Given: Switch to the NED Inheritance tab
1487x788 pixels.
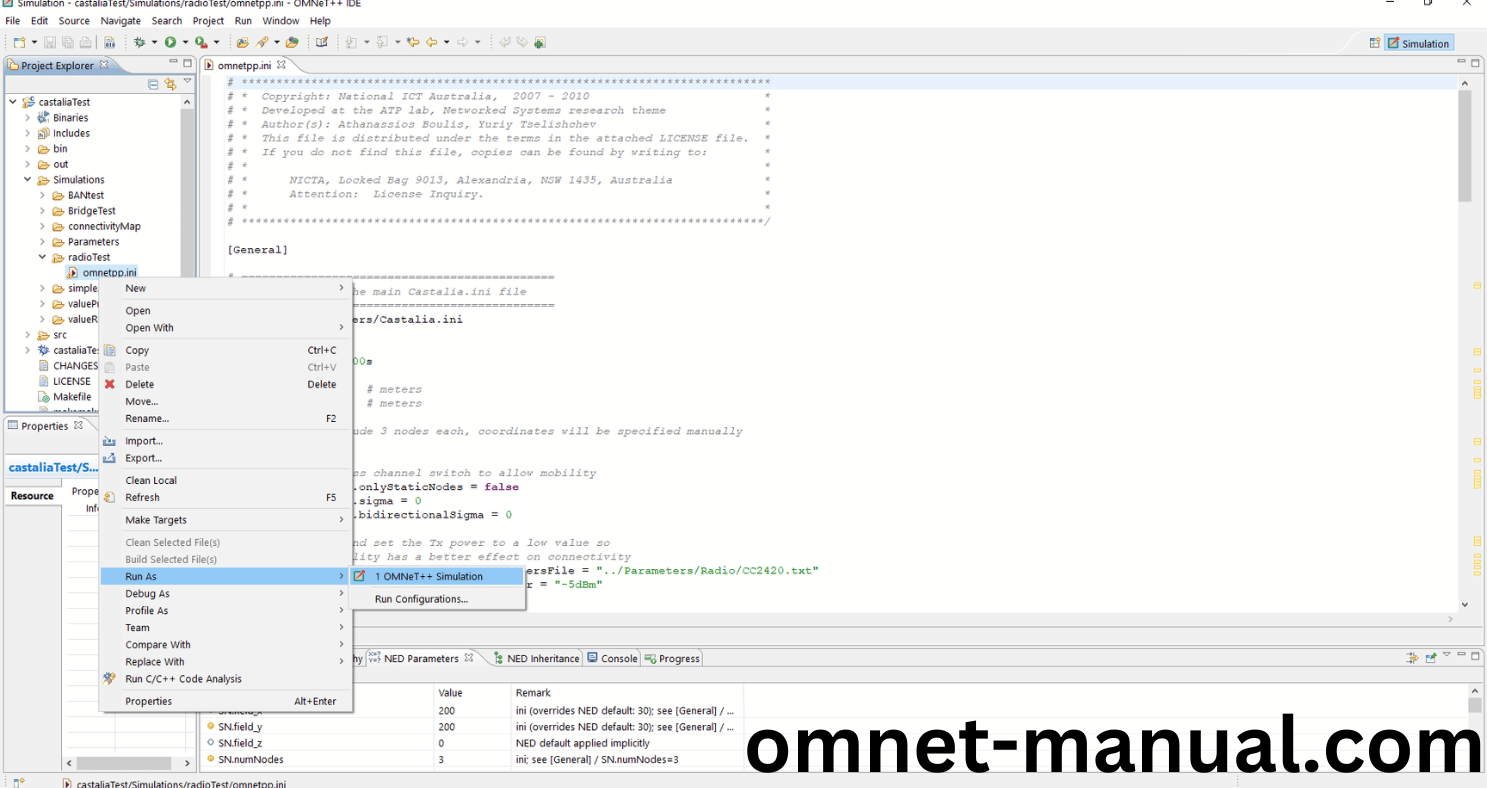Looking at the screenshot, I should (536, 658).
